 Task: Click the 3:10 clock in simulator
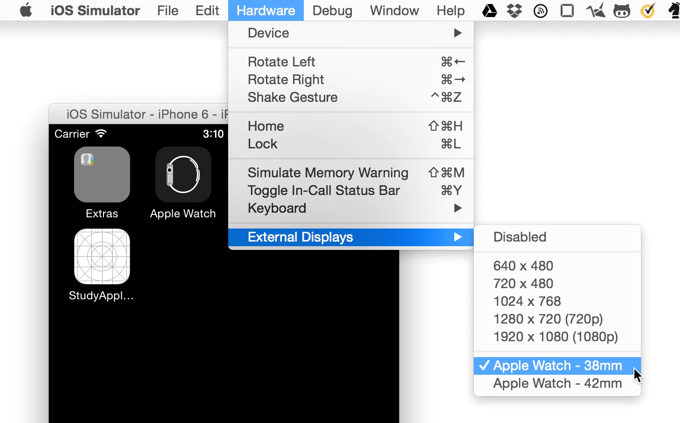[x=213, y=134]
